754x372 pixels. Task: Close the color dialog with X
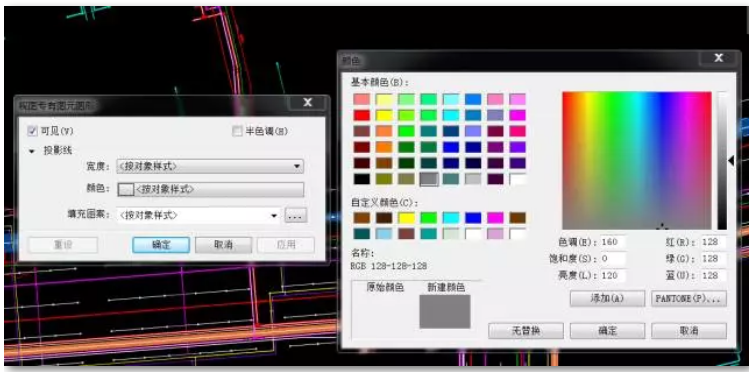click(719, 58)
